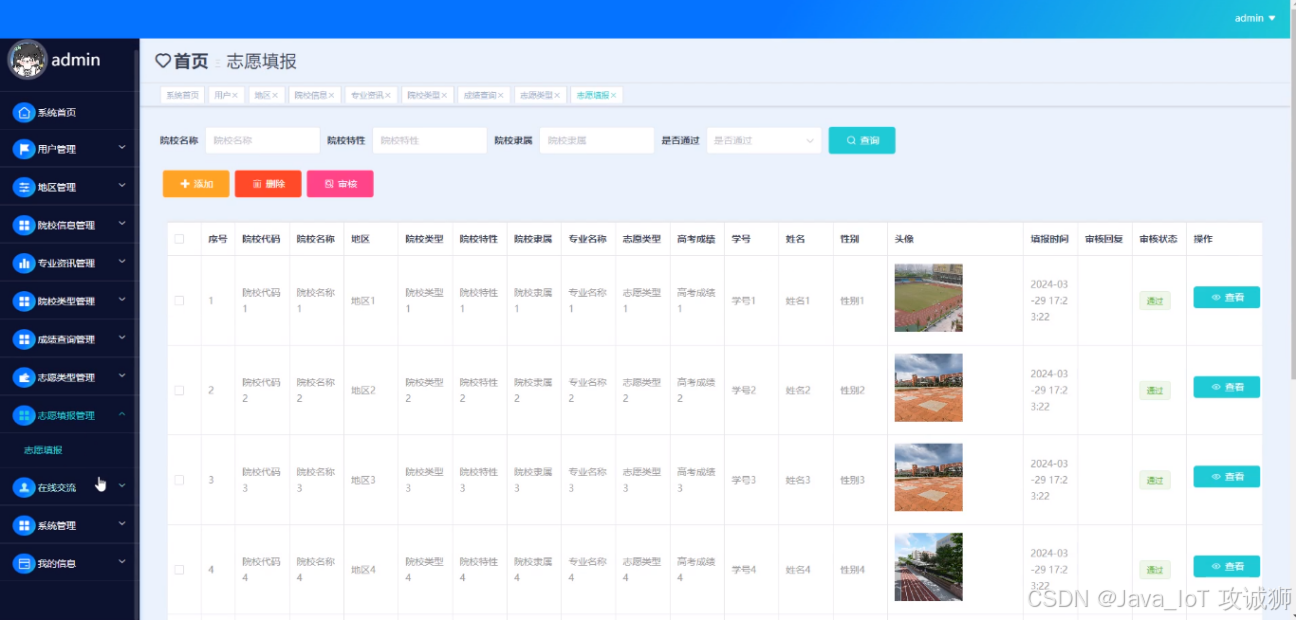This screenshot has width=1296, height=620.
Task: Close the 院校信息 tab with its X
Action: 332,96
